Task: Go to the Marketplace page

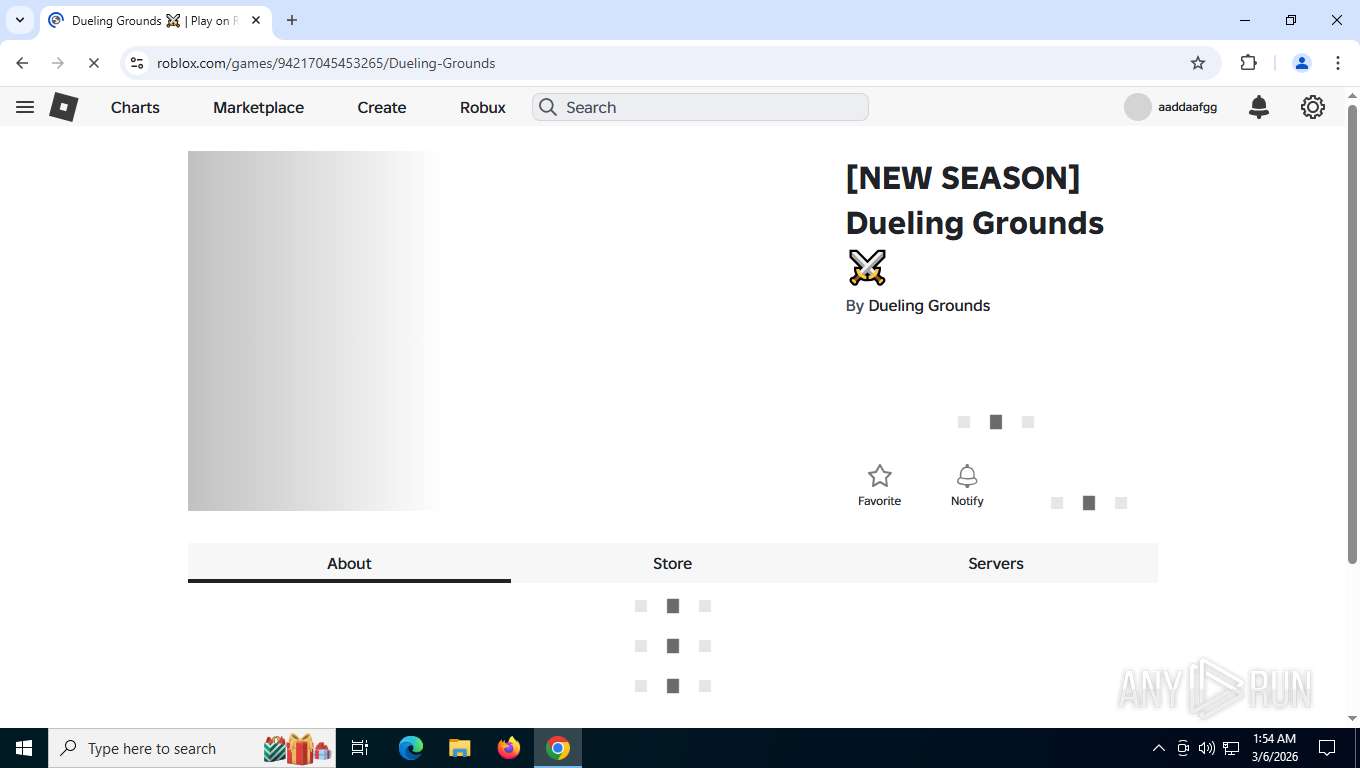Action: [x=258, y=107]
